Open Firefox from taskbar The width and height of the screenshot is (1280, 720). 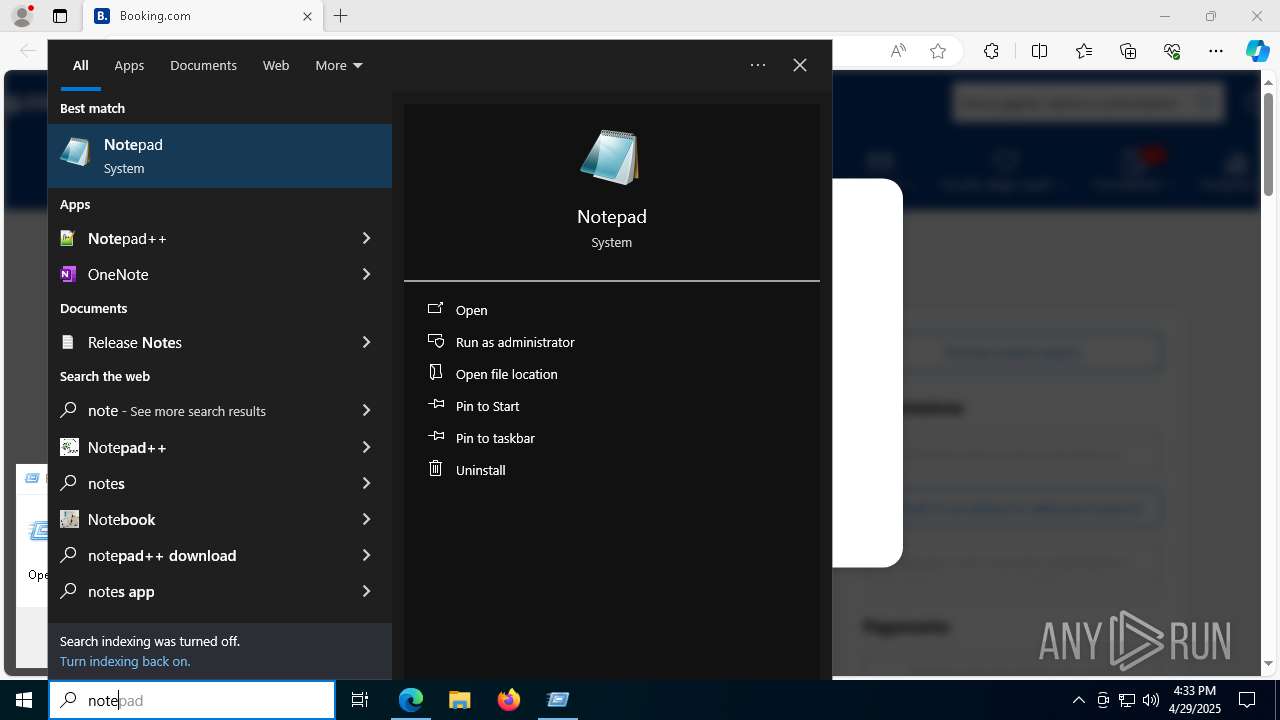509,700
